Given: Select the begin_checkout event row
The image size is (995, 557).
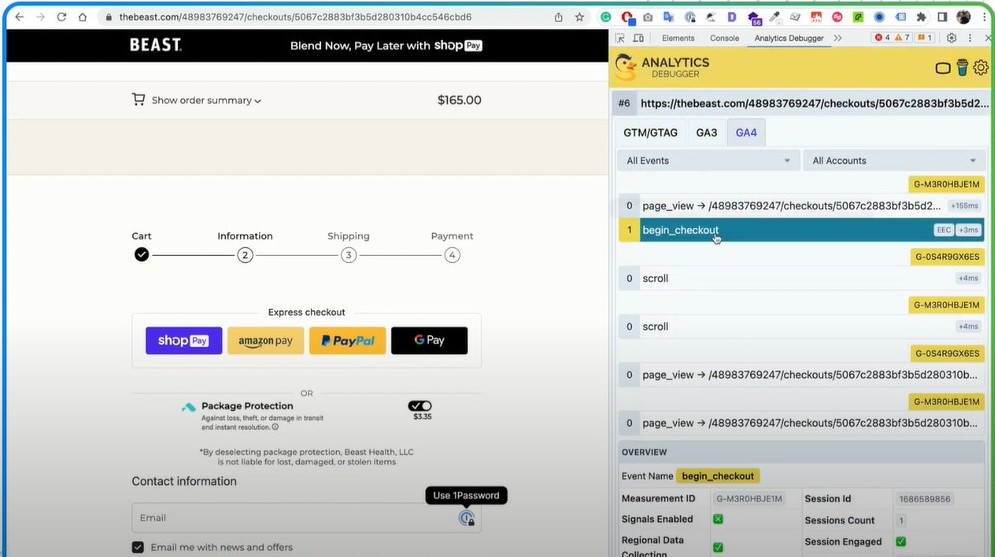Looking at the screenshot, I should point(801,230).
